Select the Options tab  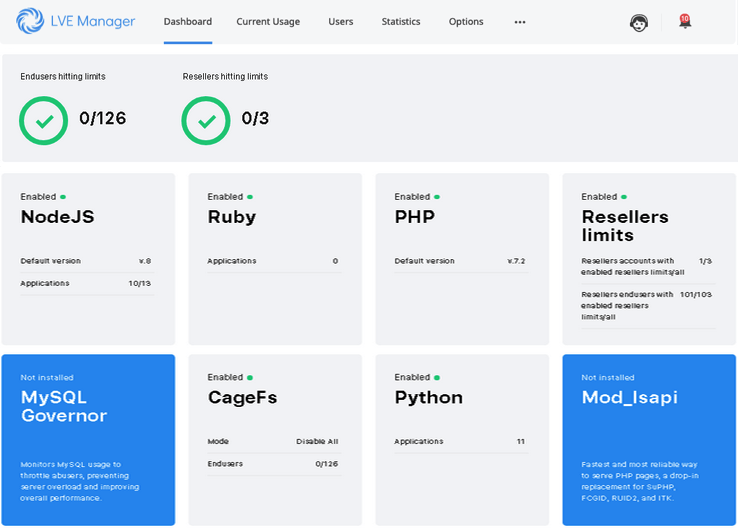tap(466, 22)
